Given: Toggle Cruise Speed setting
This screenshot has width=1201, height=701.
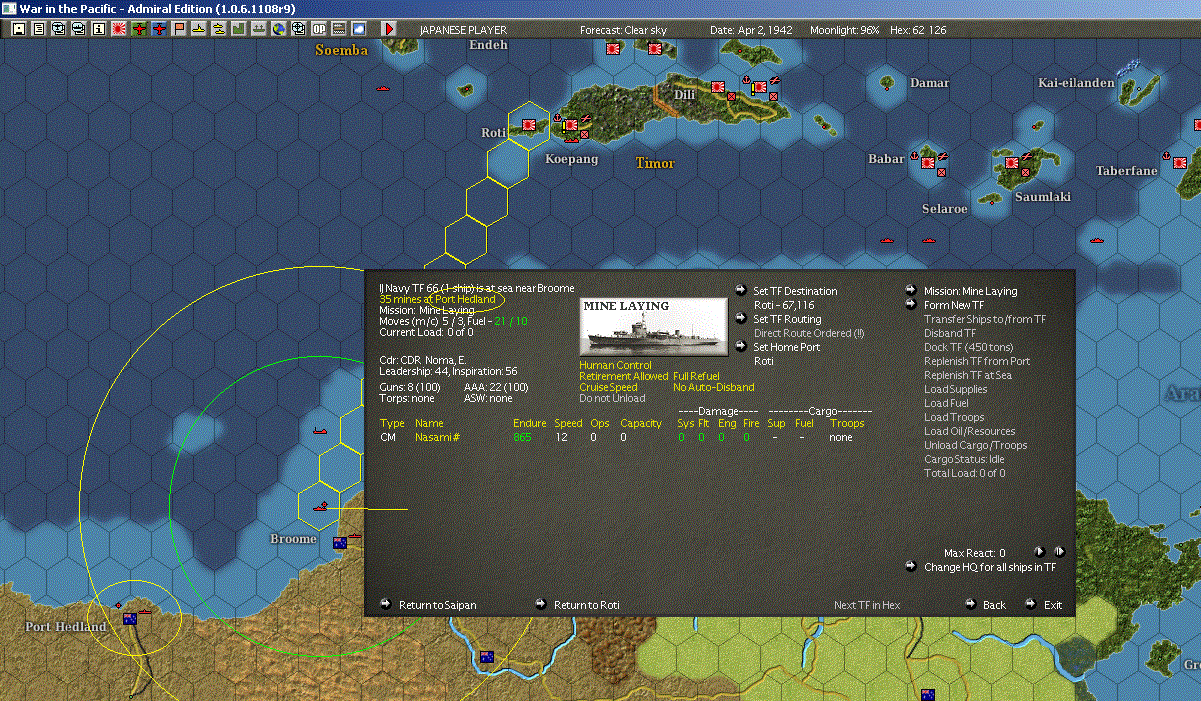Looking at the screenshot, I should coord(608,388).
